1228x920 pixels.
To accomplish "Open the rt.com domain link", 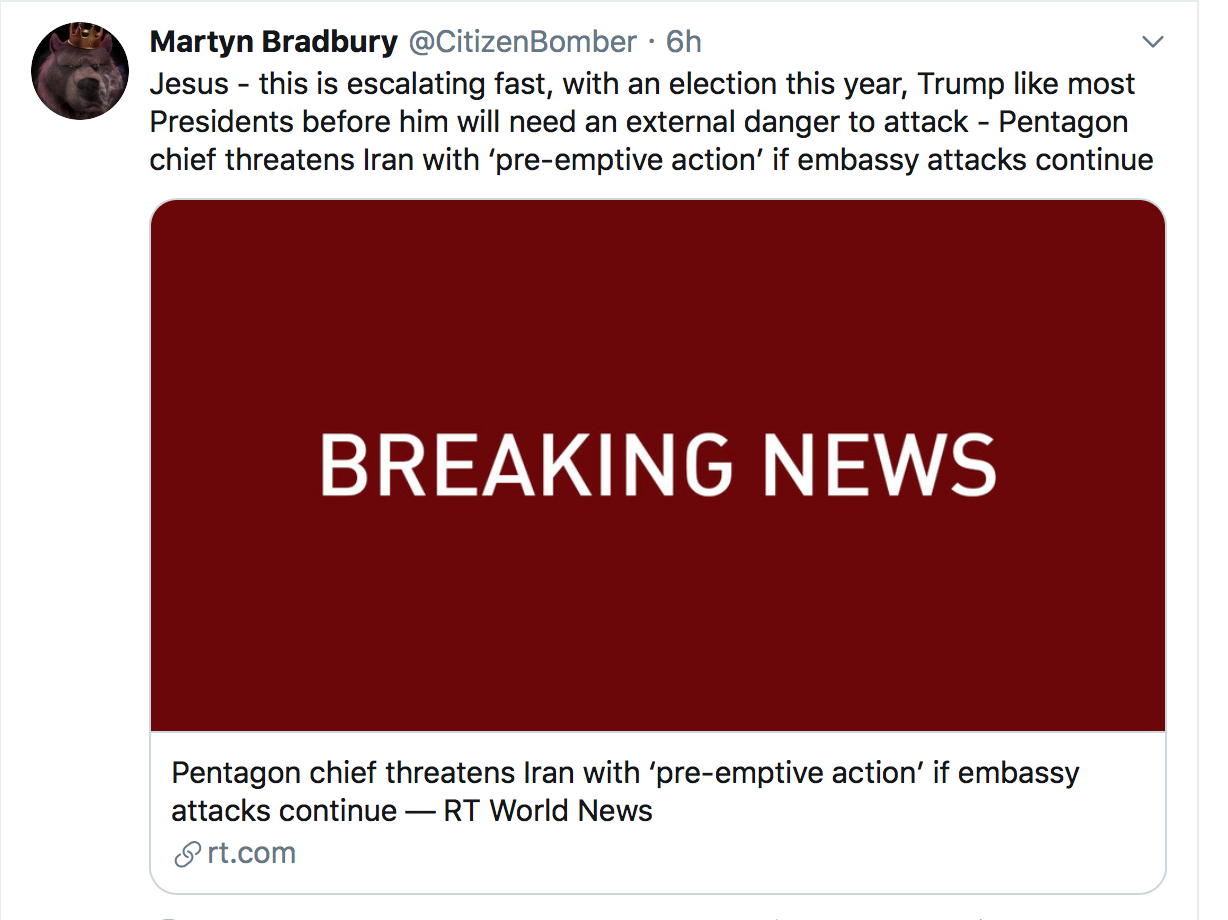I will pyautogui.click(x=251, y=854).
